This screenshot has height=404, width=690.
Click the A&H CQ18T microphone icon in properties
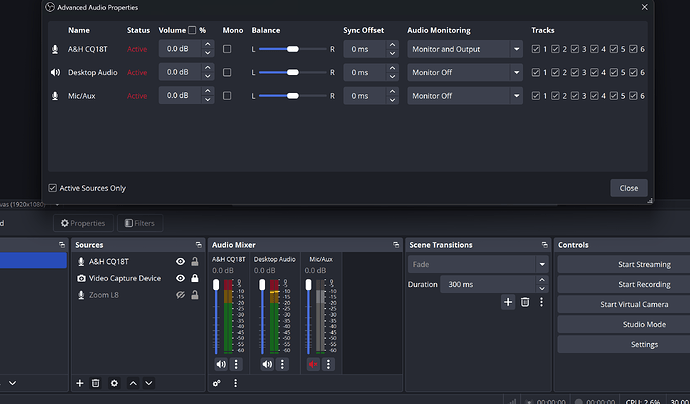[55, 49]
